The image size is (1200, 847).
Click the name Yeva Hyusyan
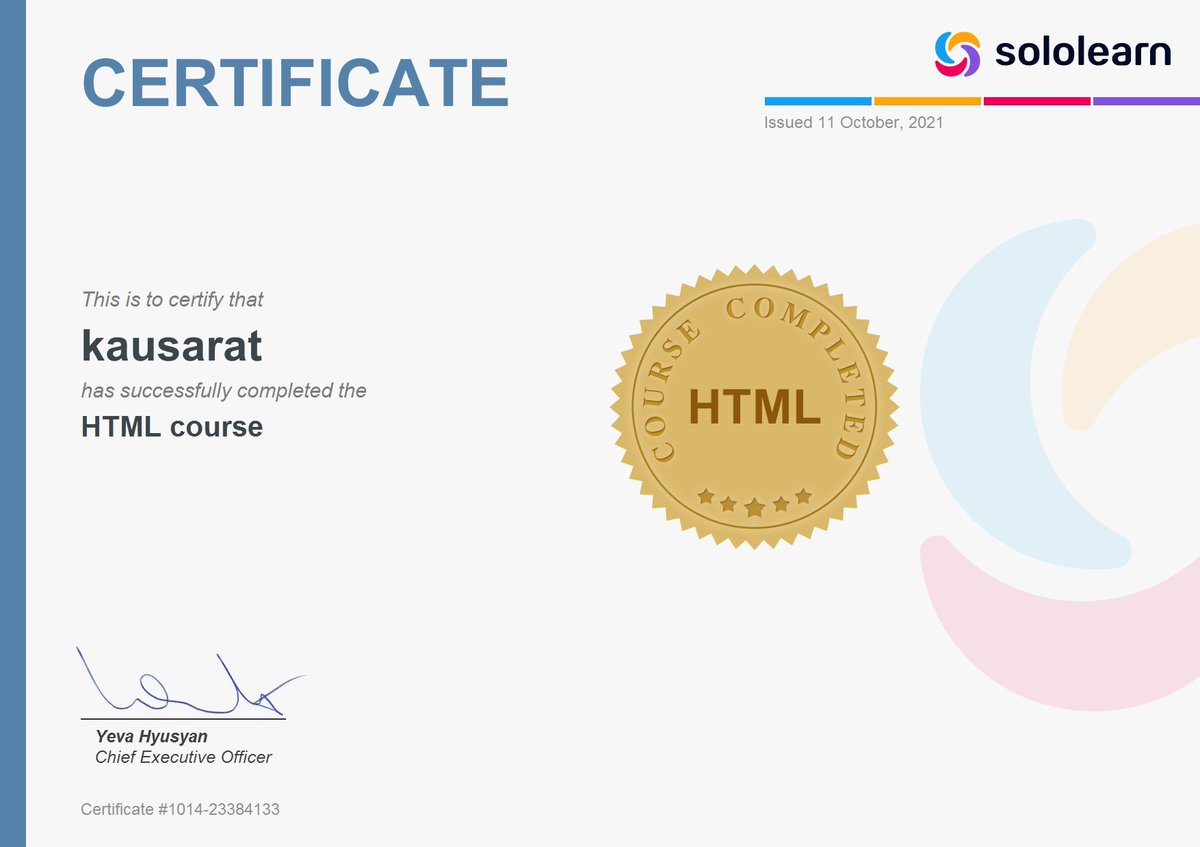click(152, 737)
